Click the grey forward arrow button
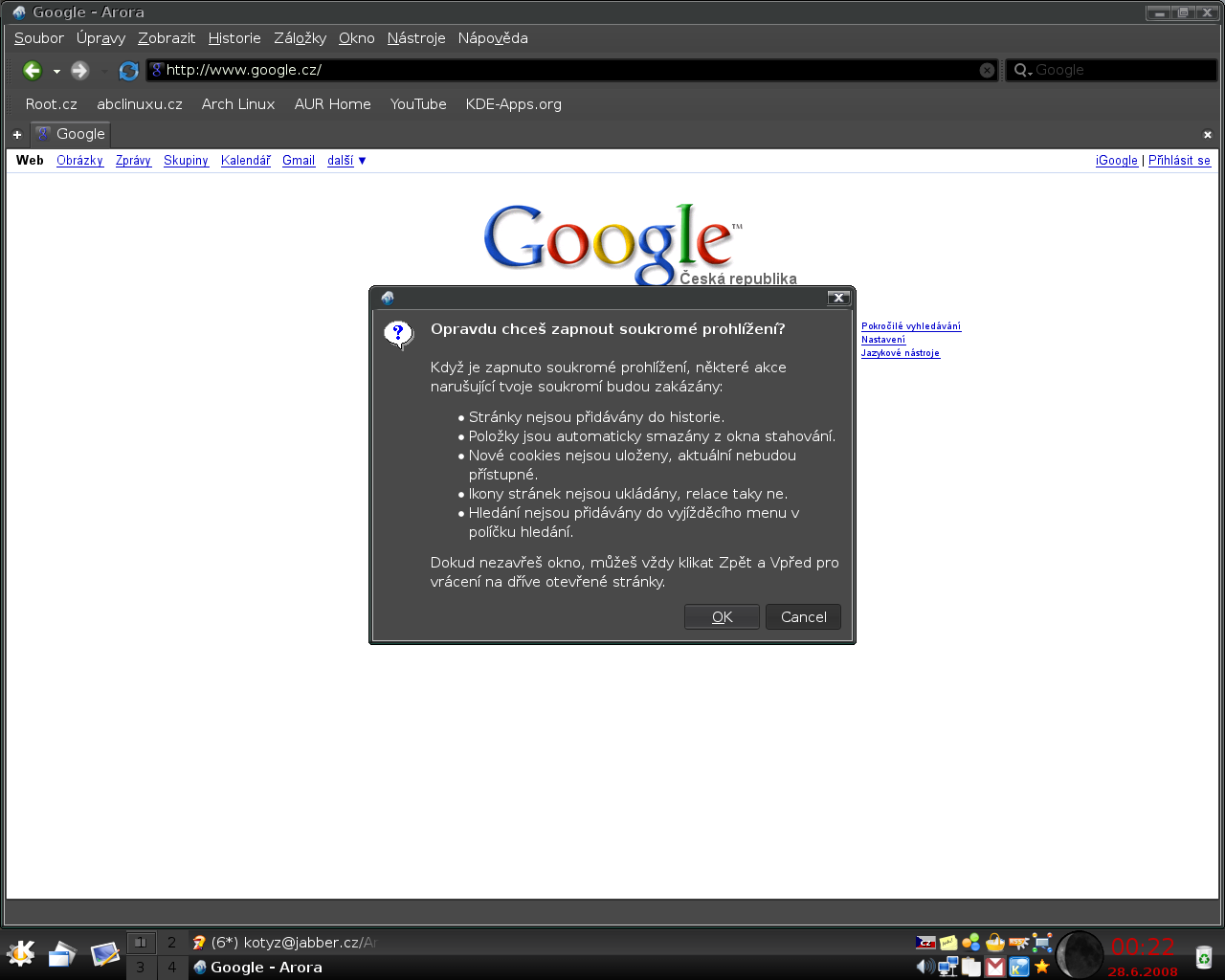 click(79, 70)
